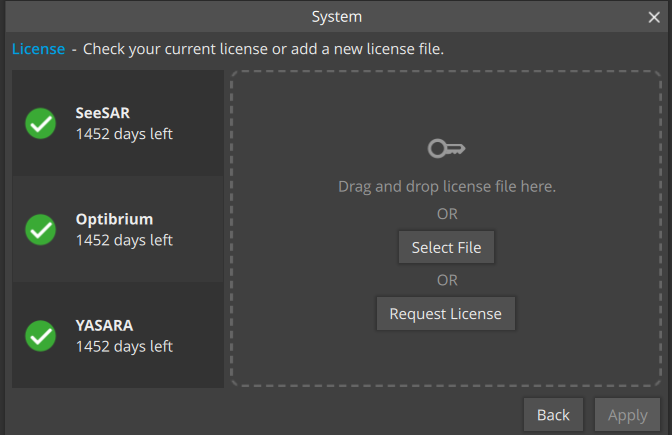Go back using the Back button
The height and width of the screenshot is (435, 672).
coord(553,415)
